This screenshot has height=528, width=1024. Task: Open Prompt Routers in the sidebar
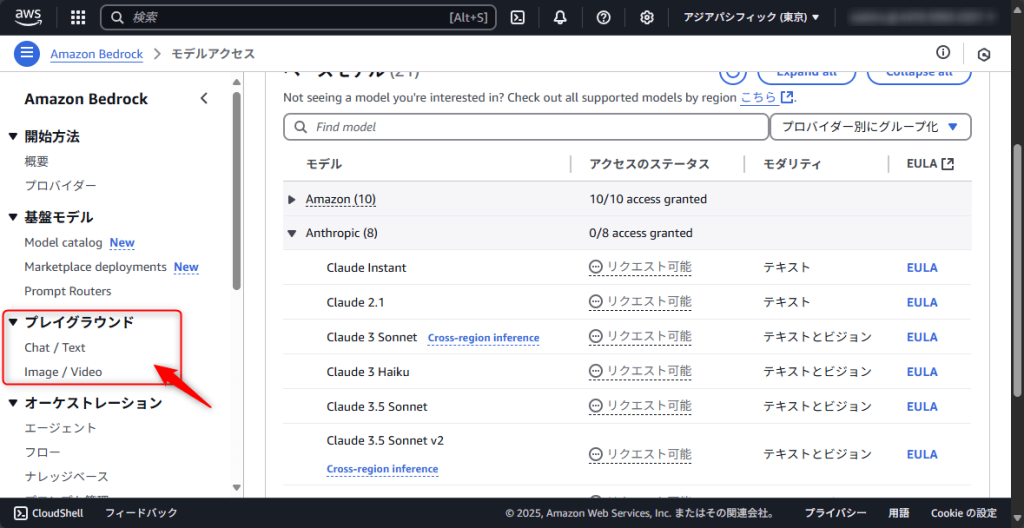click(68, 291)
